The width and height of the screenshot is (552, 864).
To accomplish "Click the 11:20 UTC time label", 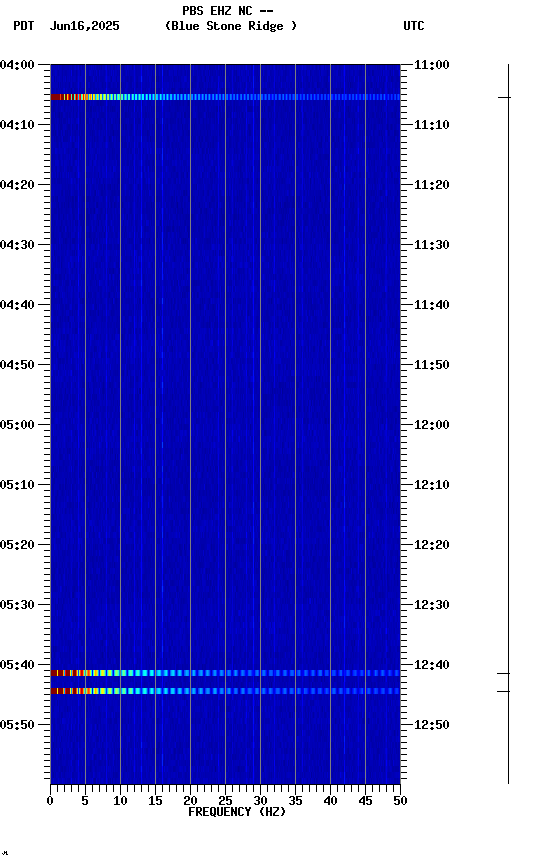I will 432,185.
